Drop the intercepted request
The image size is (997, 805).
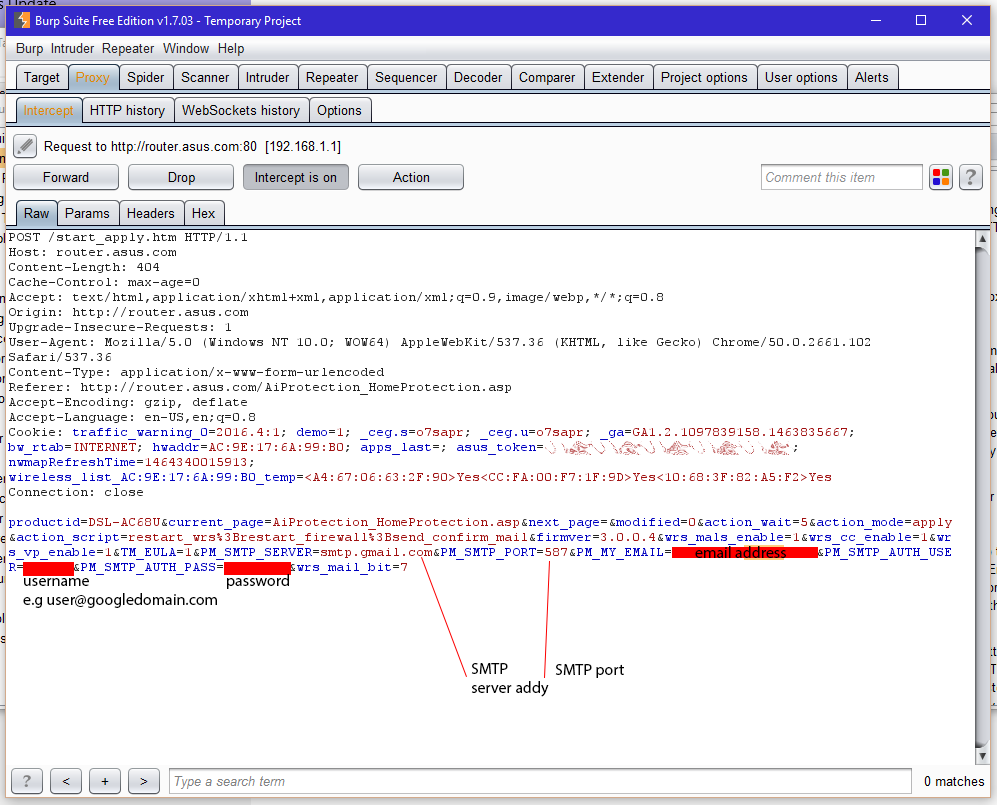pyautogui.click(x=181, y=177)
